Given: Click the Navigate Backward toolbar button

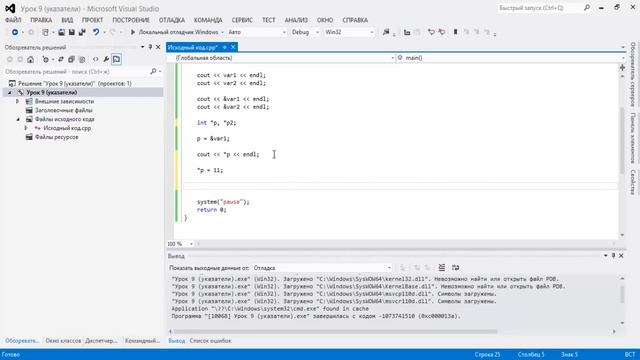Looking at the screenshot, I should click(x=15, y=32).
